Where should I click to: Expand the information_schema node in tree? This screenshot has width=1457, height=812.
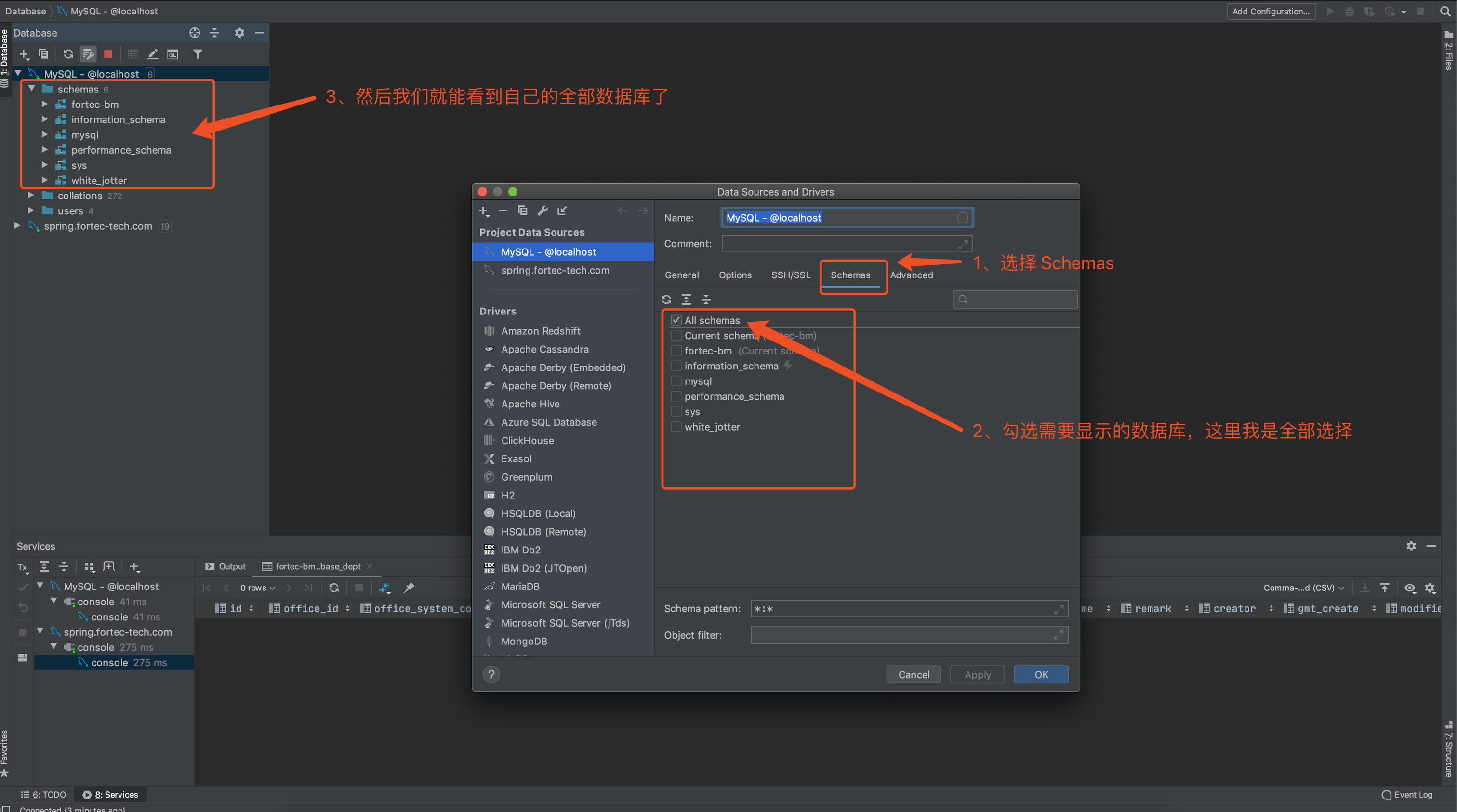[45, 119]
